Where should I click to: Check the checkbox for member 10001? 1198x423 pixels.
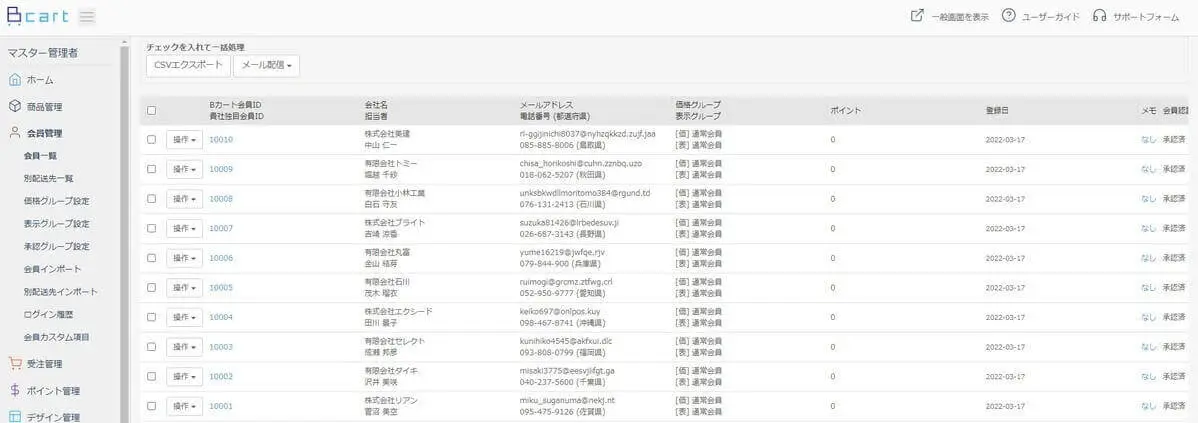[151, 405]
